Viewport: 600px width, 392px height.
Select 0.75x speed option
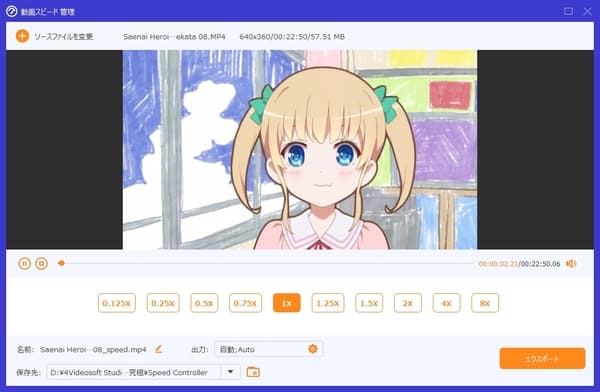[x=245, y=303]
